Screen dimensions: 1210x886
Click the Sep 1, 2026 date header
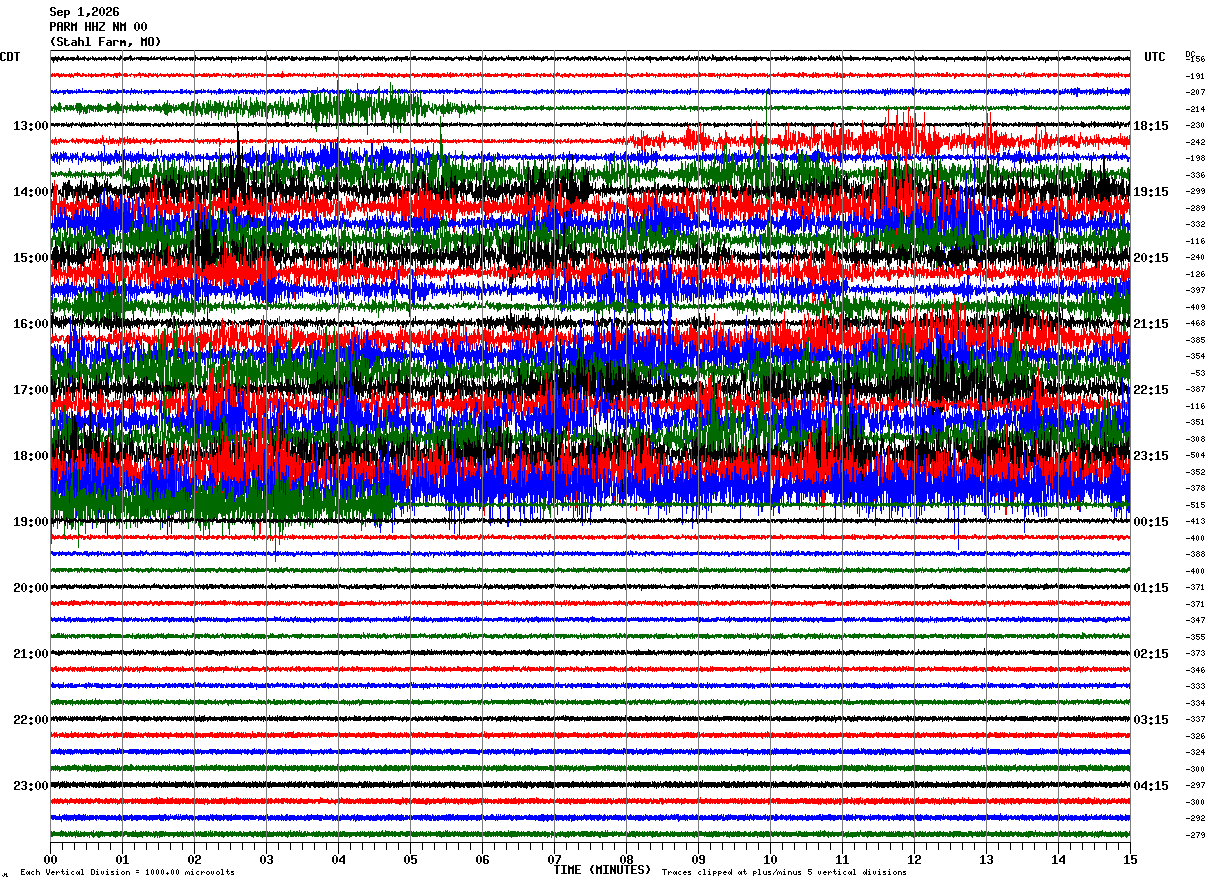click(x=84, y=12)
